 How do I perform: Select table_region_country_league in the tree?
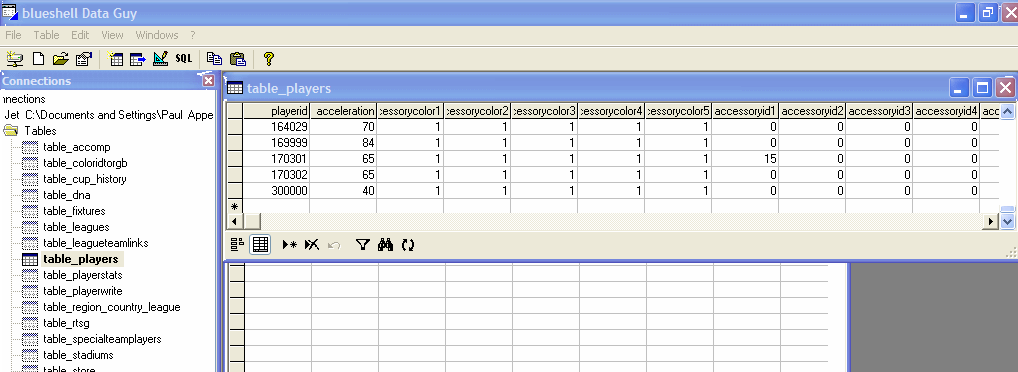coord(111,307)
